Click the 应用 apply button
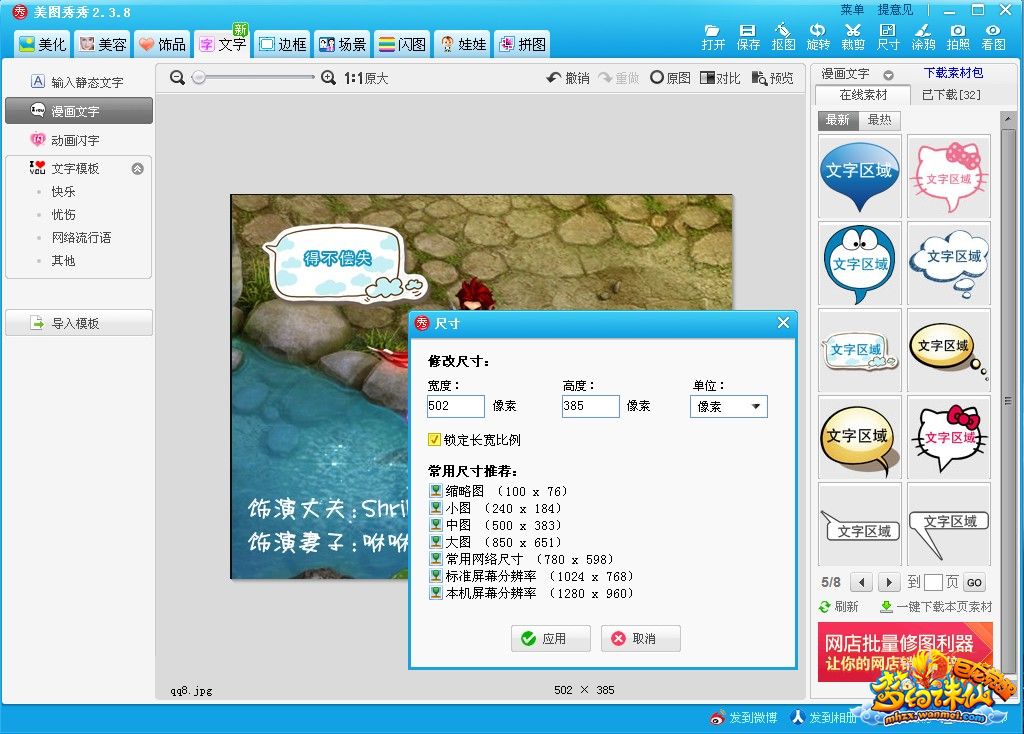Image resolution: width=1024 pixels, height=734 pixels. [x=550, y=638]
